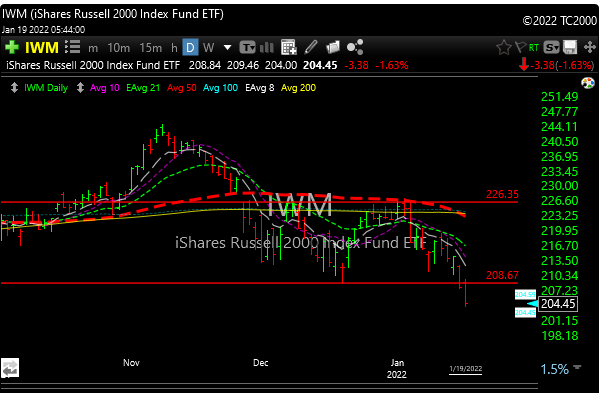Click the -1.63% change value in quote row
Viewport: 599px width, 393px height.
click(392, 65)
